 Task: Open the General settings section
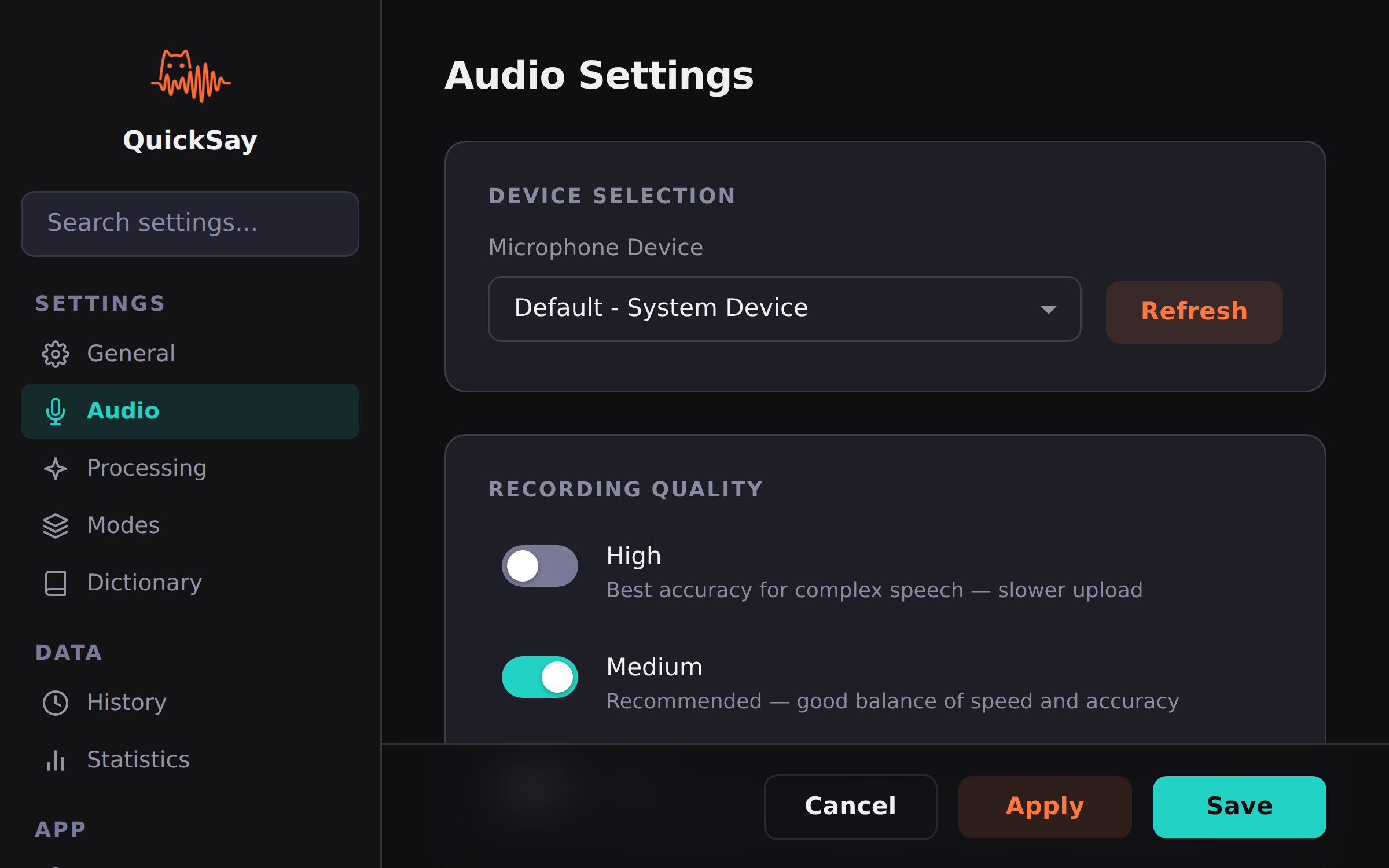(131, 354)
